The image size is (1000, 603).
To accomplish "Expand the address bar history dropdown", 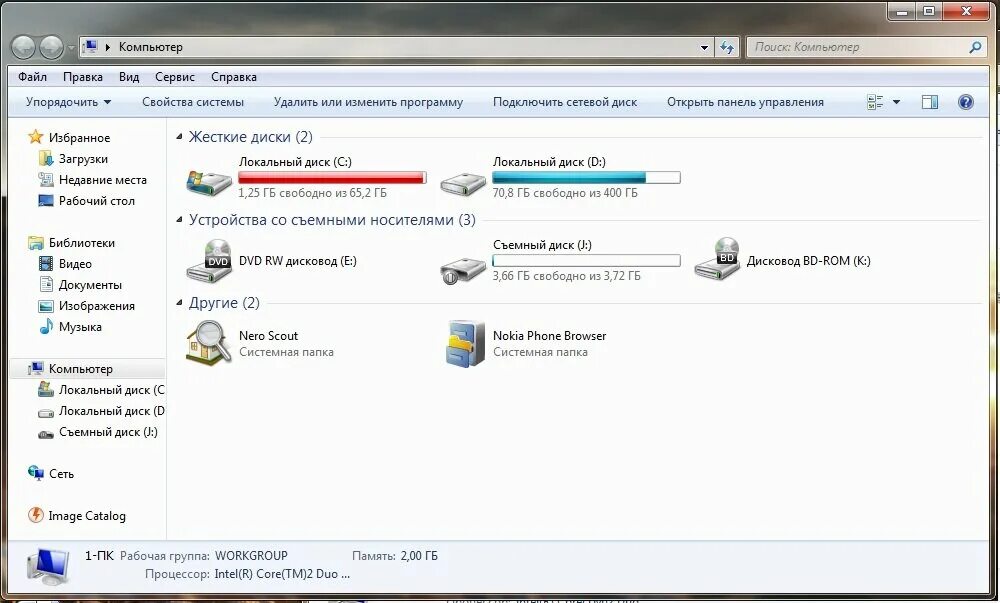I will pyautogui.click(x=704, y=47).
